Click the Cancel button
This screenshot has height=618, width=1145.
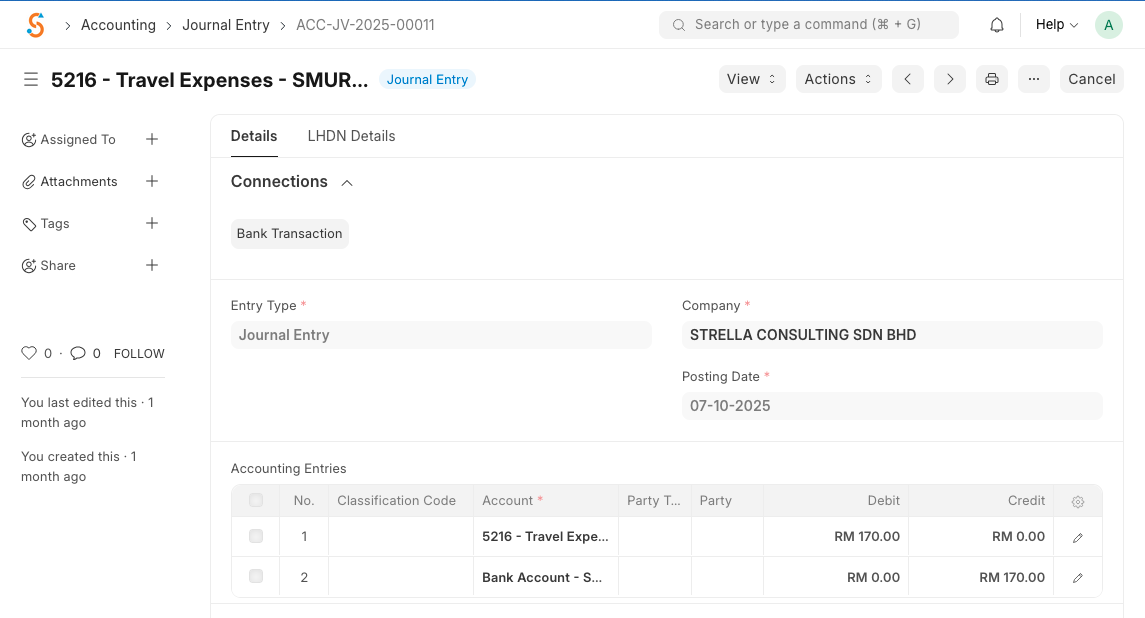pyautogui.click(x=1091, y=79)
